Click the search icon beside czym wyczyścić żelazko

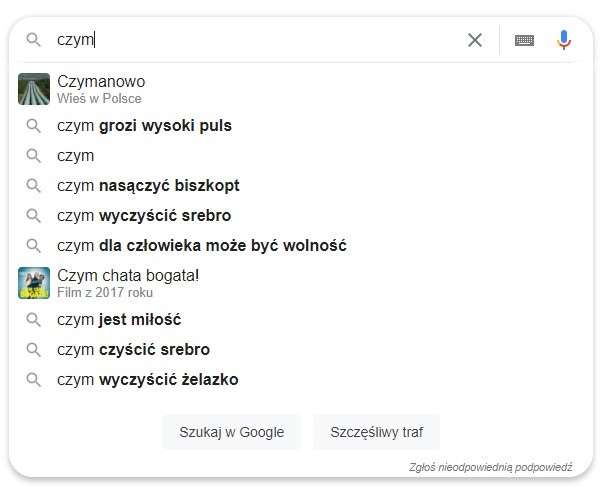coord(34,380)
